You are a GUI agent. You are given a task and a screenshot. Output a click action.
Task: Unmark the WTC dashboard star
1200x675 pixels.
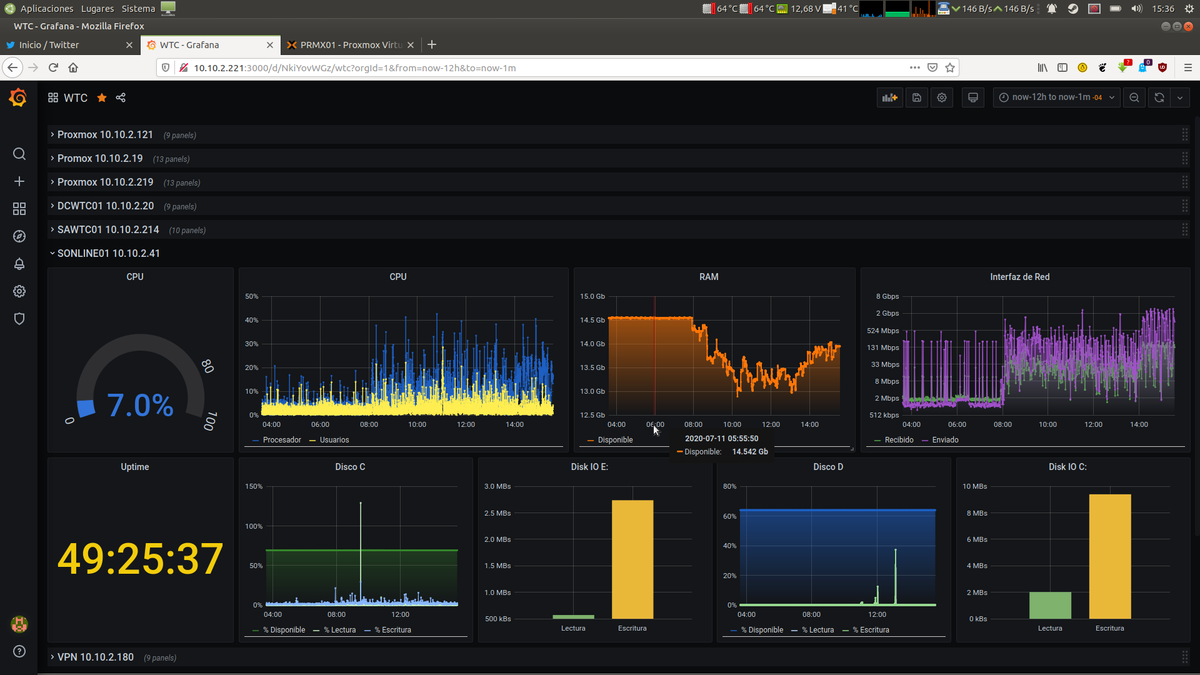coord(102,98)
